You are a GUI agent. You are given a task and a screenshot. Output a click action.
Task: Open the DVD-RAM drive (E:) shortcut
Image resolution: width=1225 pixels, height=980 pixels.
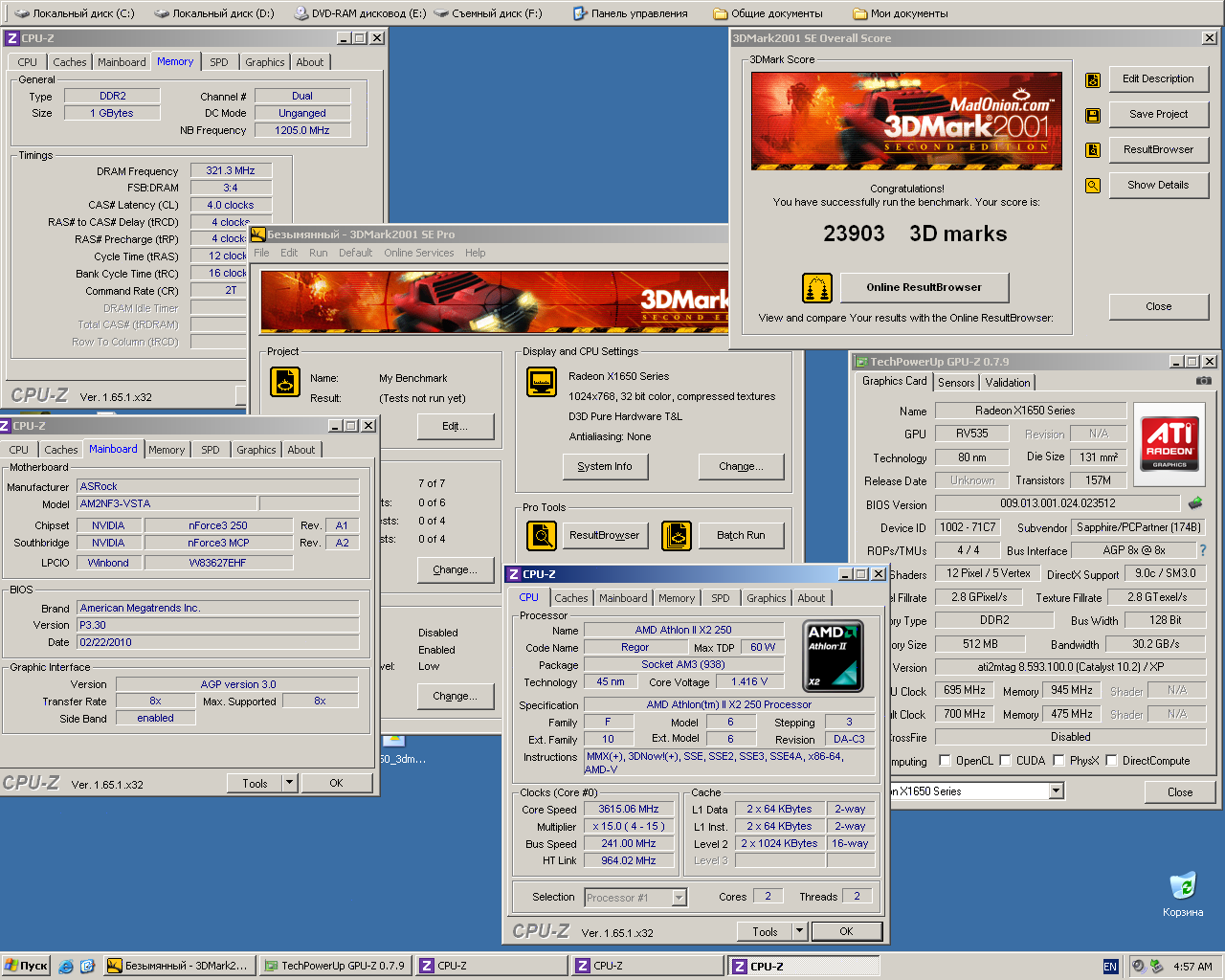click(360, 13)
